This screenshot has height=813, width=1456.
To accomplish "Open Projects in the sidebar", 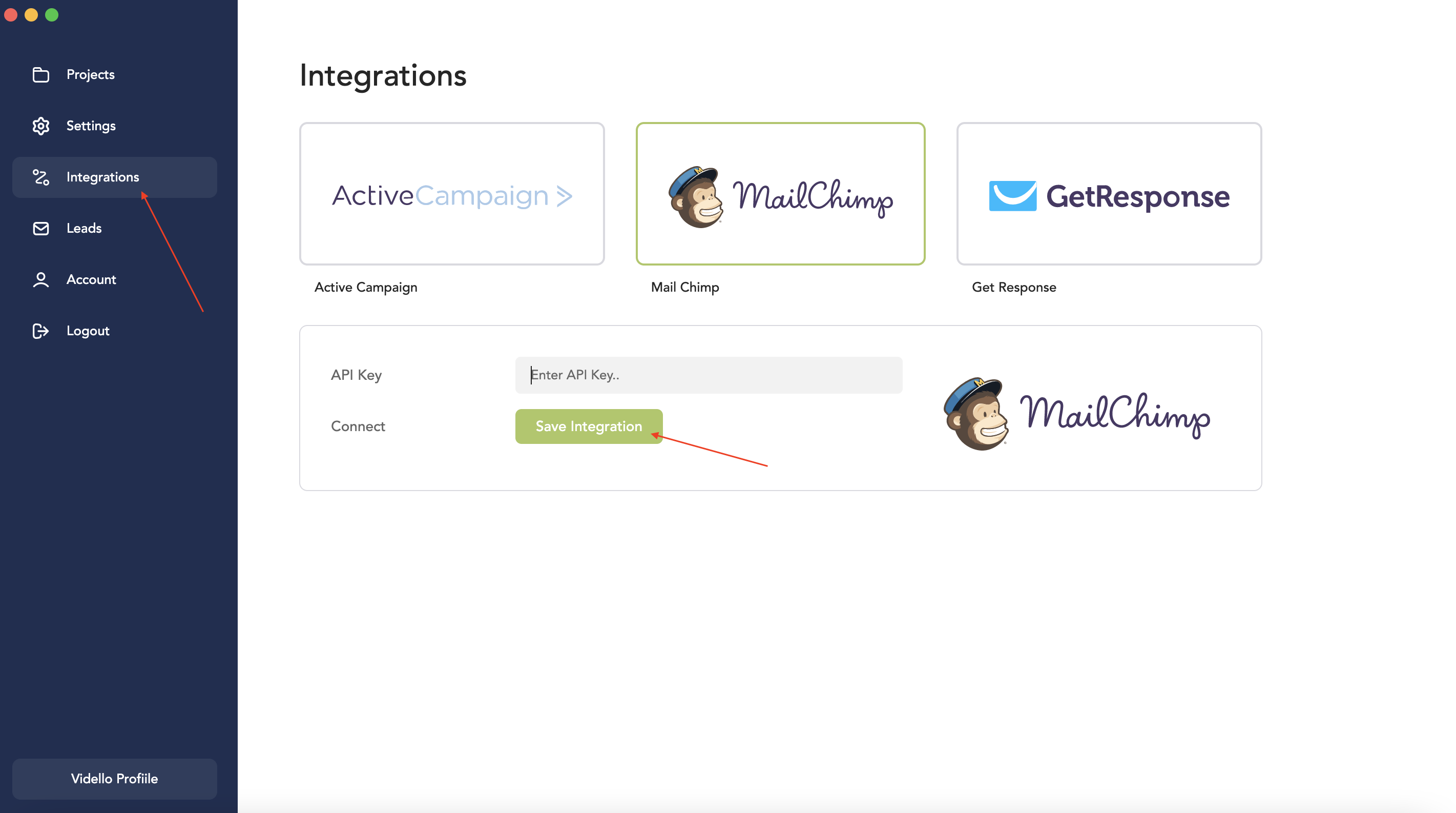I will 114,75.
